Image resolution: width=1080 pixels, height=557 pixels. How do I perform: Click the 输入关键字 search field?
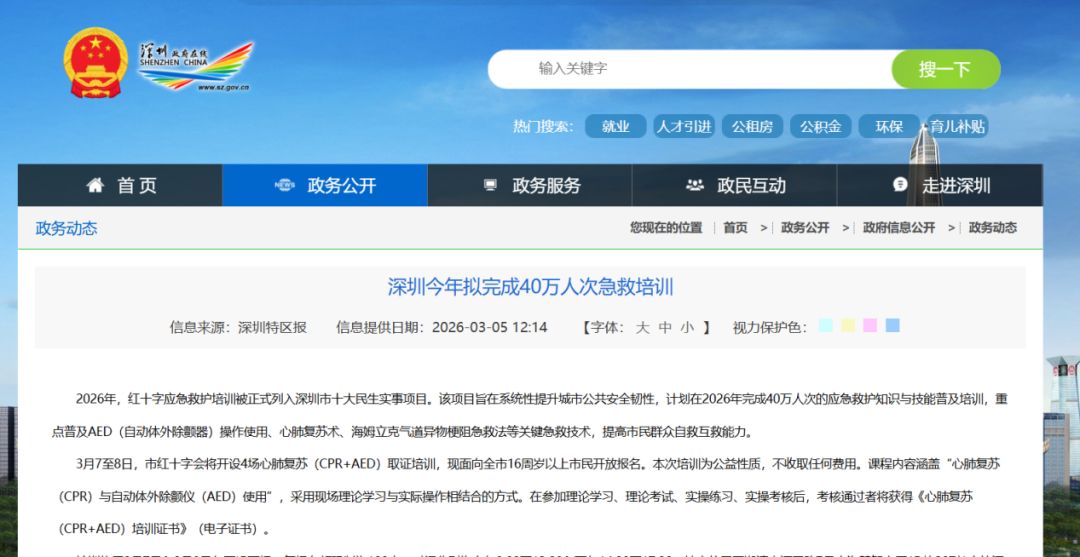tap(690, 69)
